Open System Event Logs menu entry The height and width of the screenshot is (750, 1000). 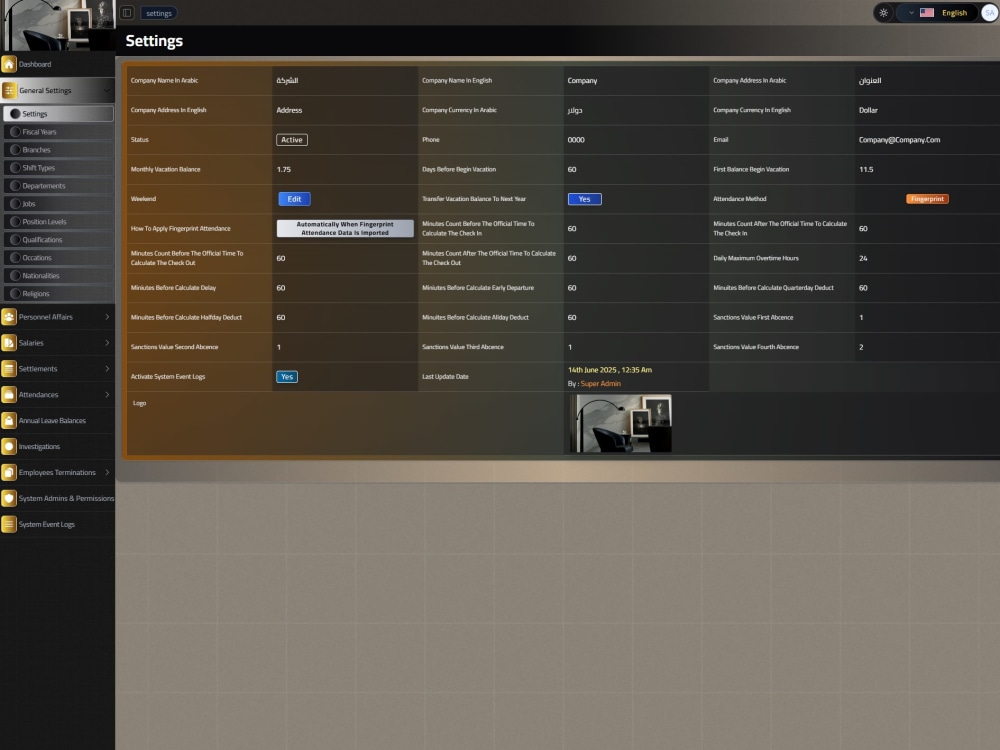(x=57, y=524)
